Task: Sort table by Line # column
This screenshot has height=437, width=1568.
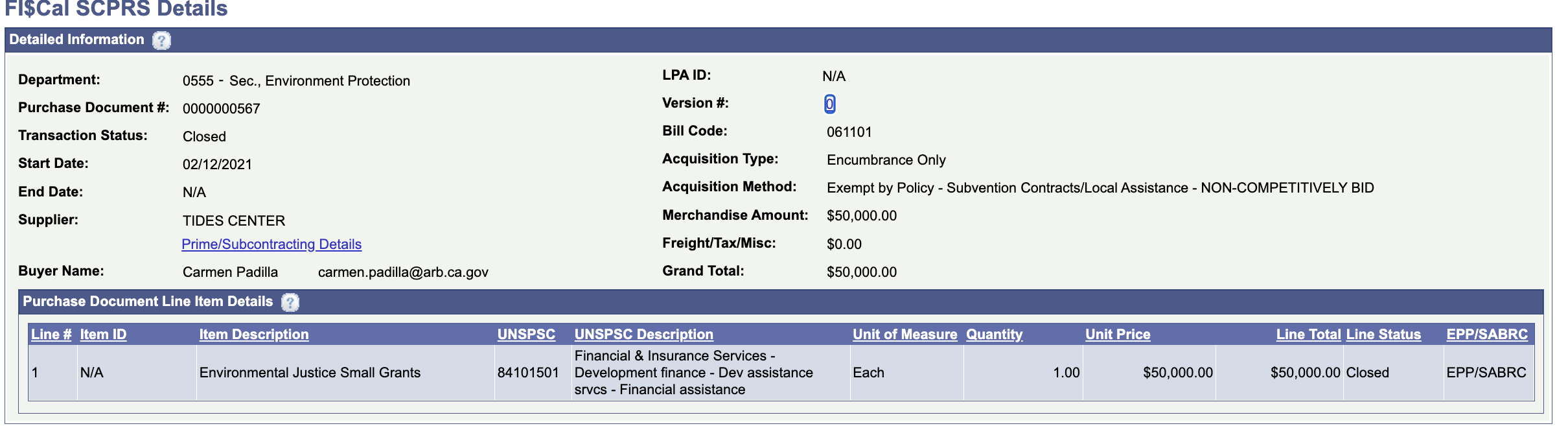Action: pos(51,335)
